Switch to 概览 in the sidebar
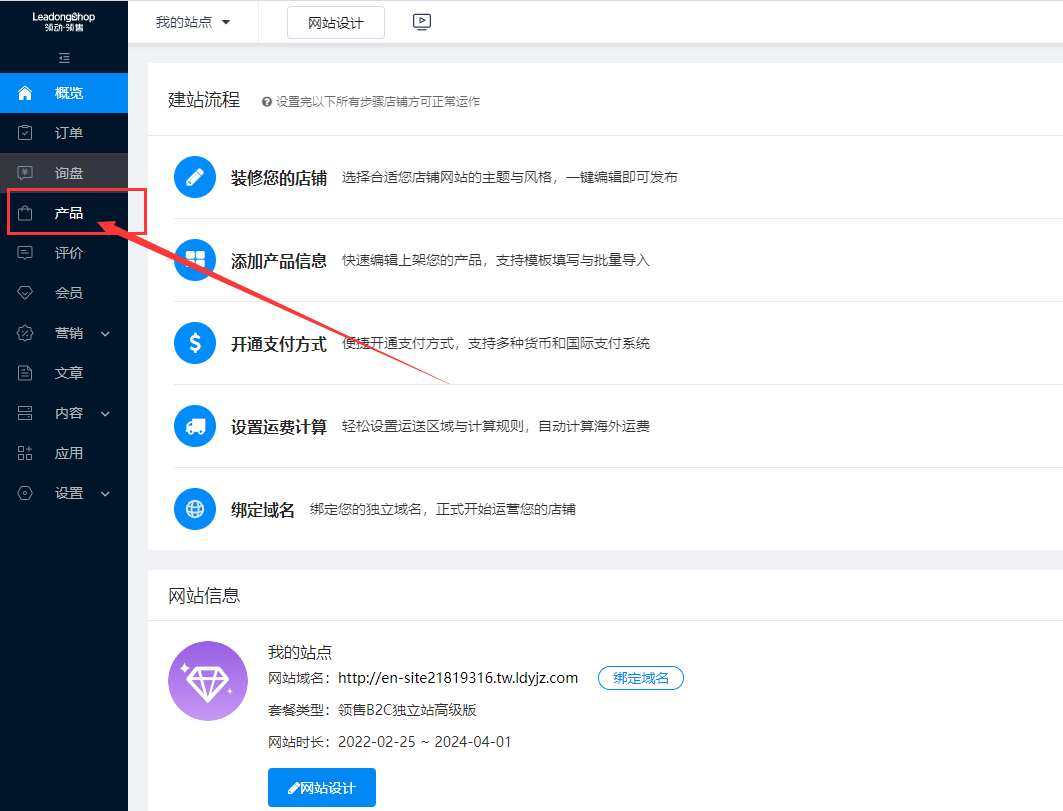This screenshot has width=1063, height=811. [x=63, y=92]
